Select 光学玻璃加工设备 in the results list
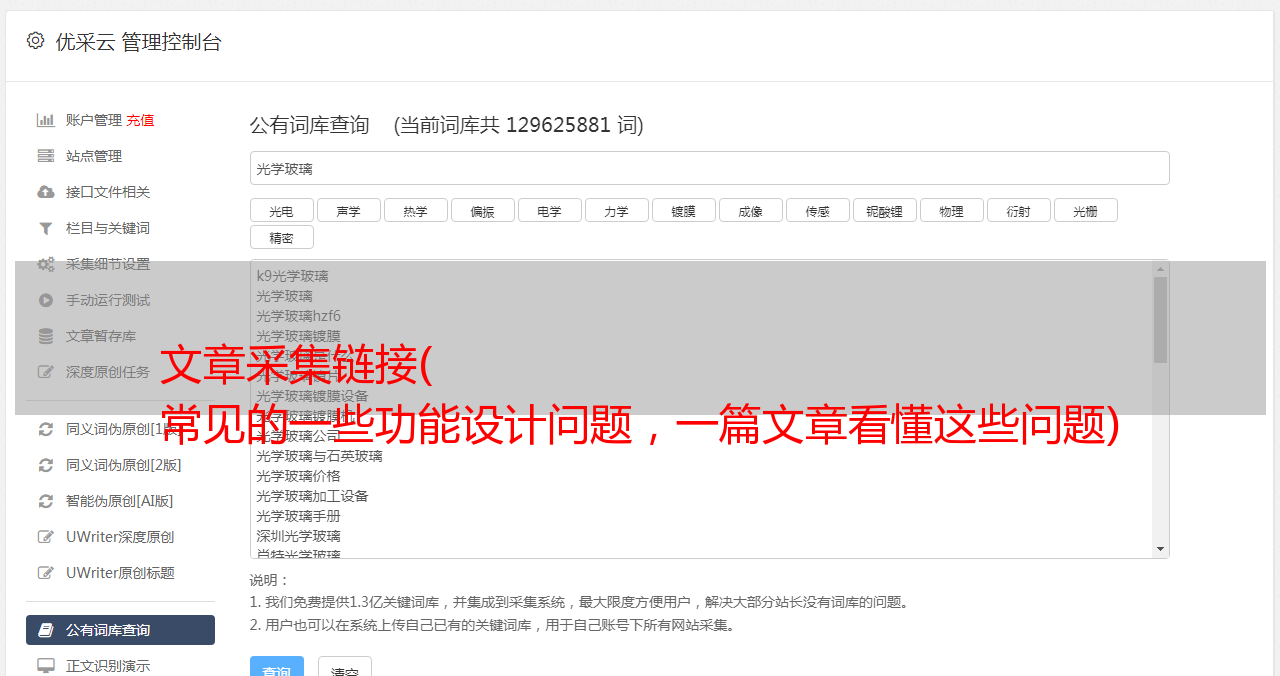Image resolution: width=1280 pixels, height=676 pixels. tap(312, 496)
